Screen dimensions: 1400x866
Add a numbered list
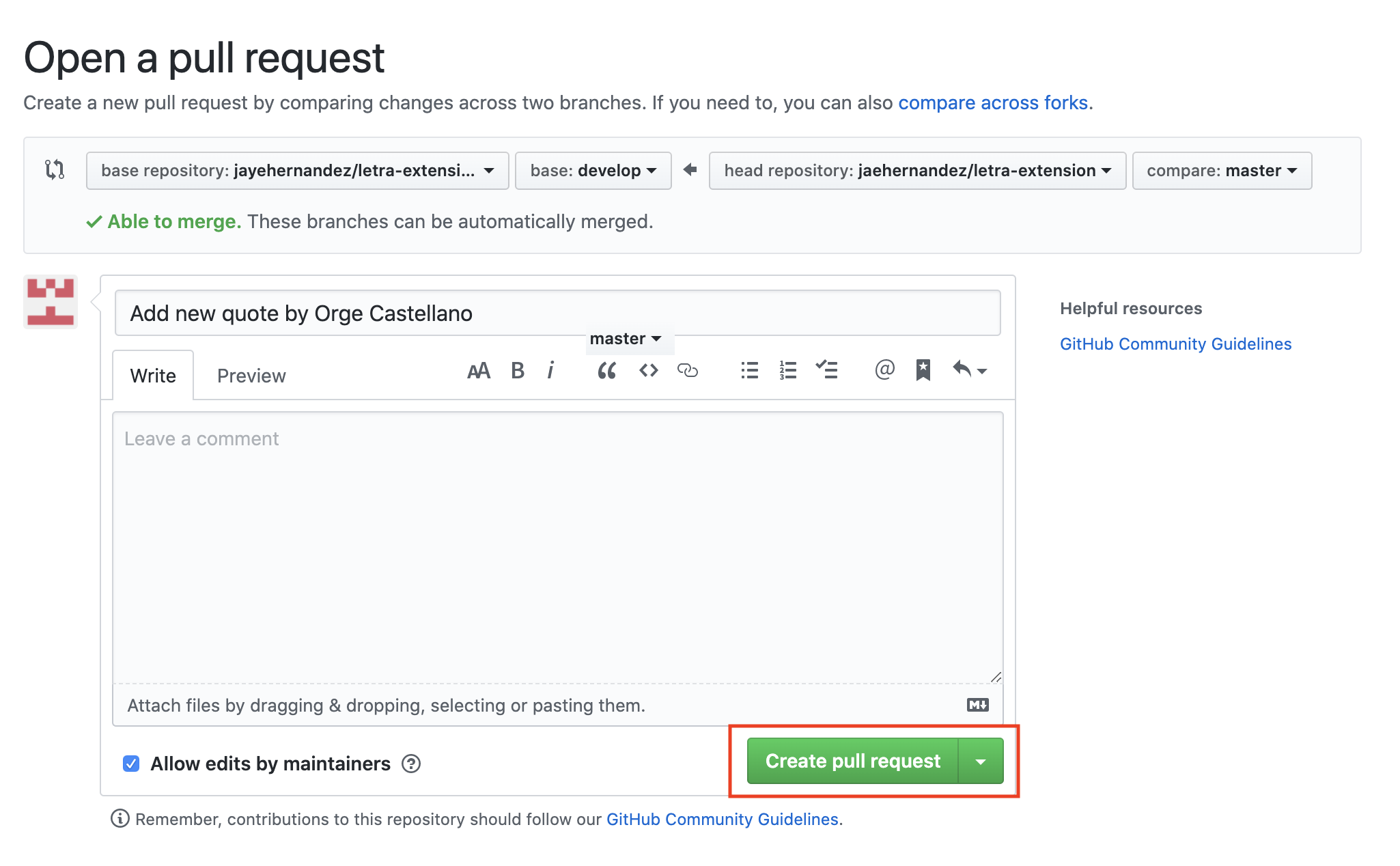(788, 370)
